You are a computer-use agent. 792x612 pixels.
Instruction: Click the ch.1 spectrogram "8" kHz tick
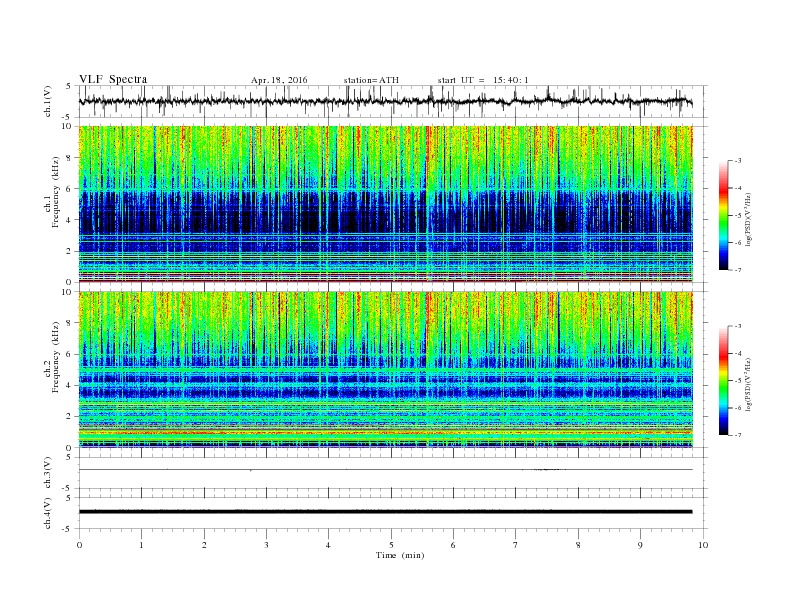[x=69, y=158]
